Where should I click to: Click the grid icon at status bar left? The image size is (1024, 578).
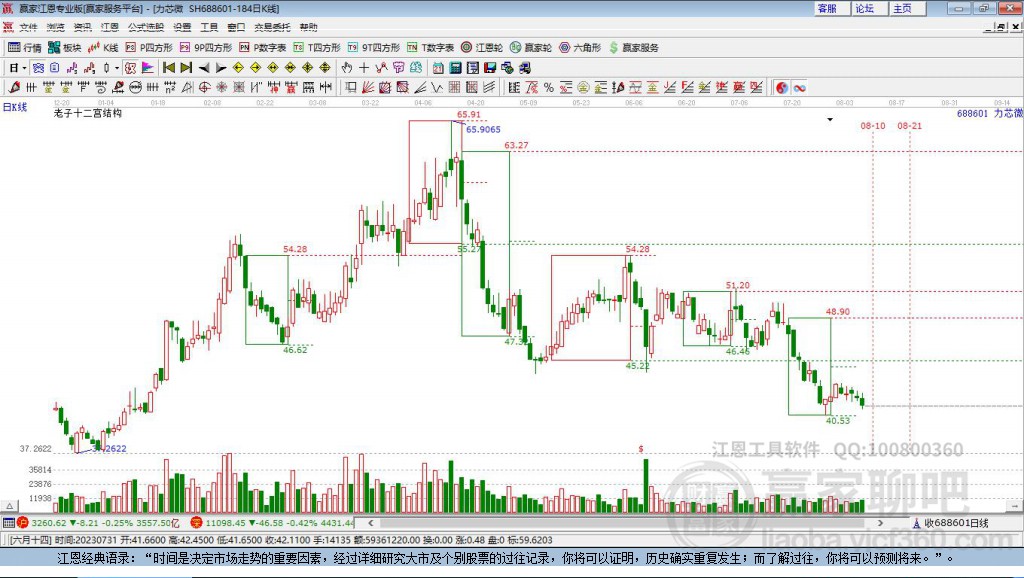(x=8, y=522)
